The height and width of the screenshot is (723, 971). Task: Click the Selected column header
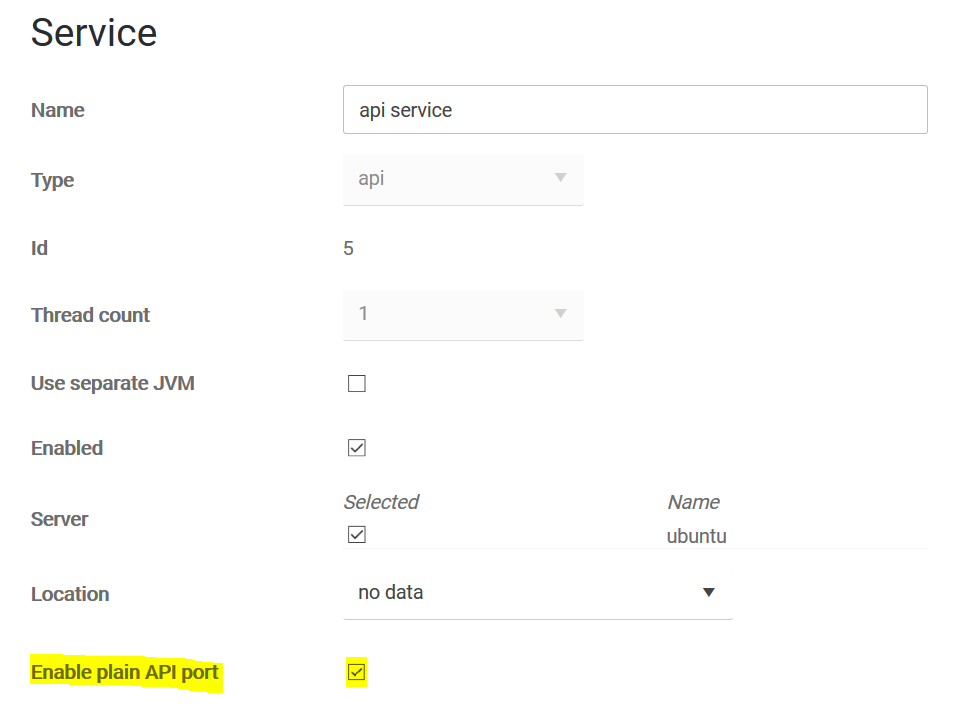pos(381,502)
